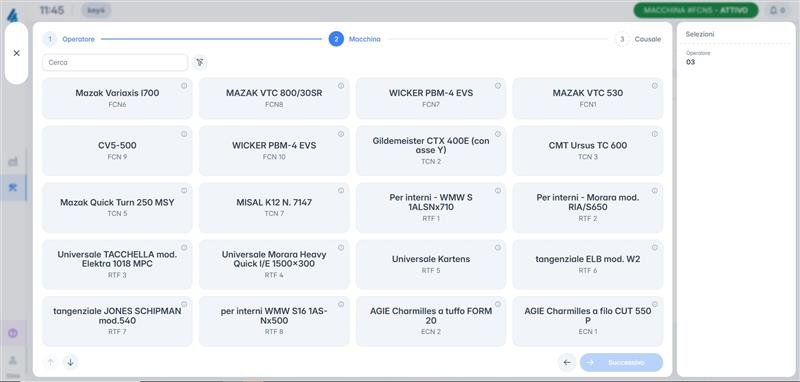Open info icon on CV5-500 card

coord(184,134)
